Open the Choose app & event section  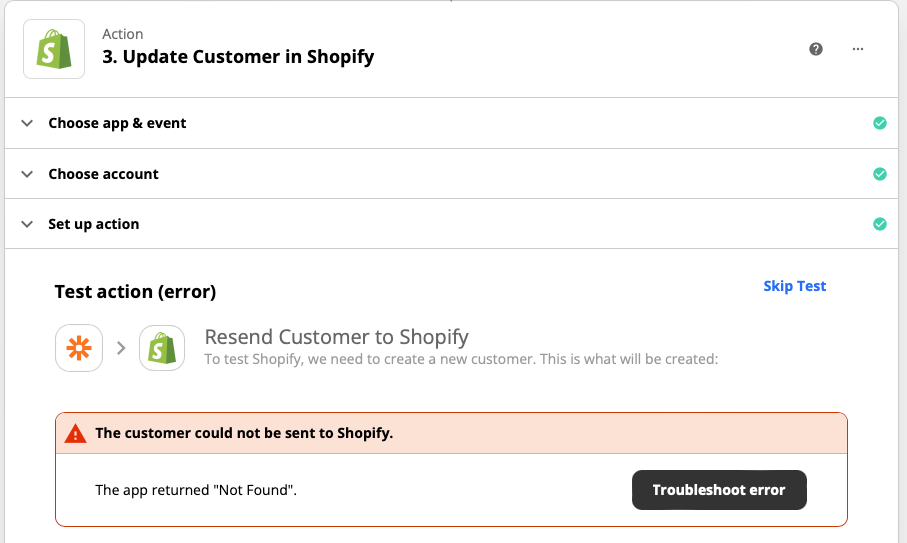(x=451, y=123)
